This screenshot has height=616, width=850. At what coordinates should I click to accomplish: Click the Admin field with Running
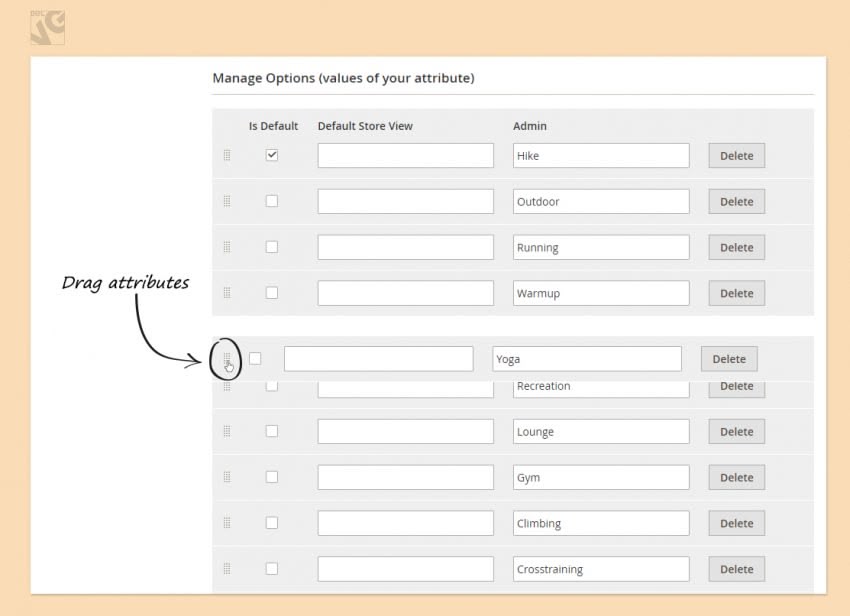pos(601,247)
